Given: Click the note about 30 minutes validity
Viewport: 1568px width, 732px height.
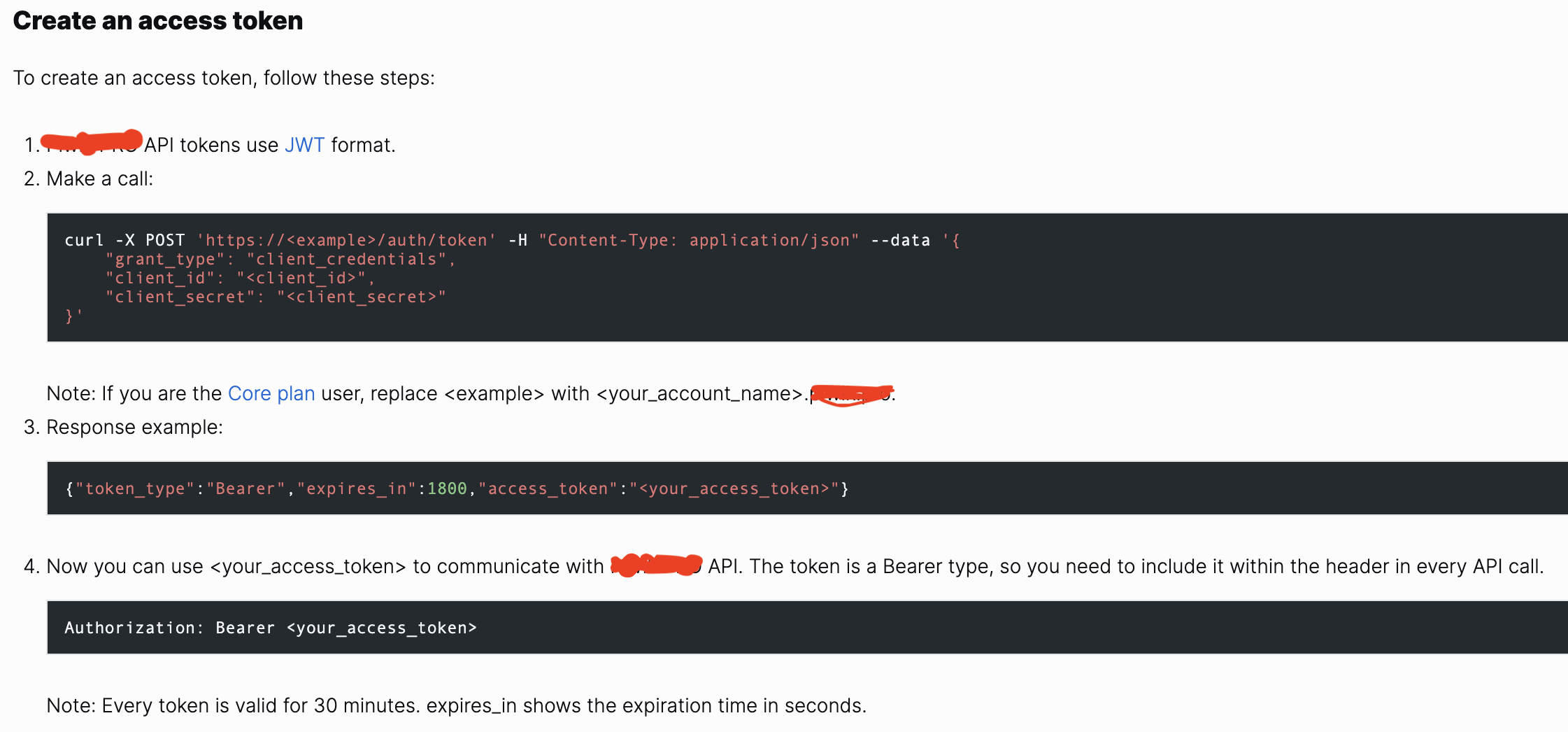Looking at the screenshot, I should pos(457,705).
